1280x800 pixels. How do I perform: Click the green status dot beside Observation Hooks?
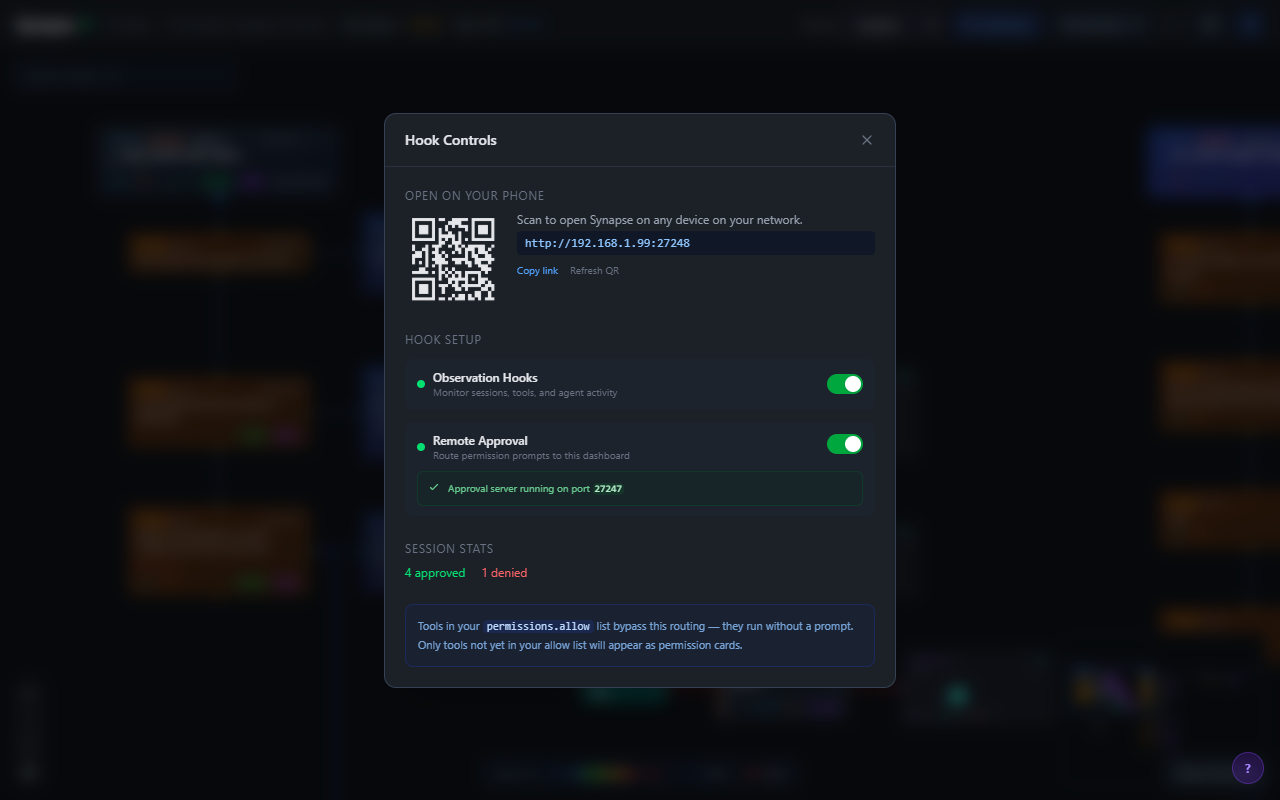pos(420,384)
